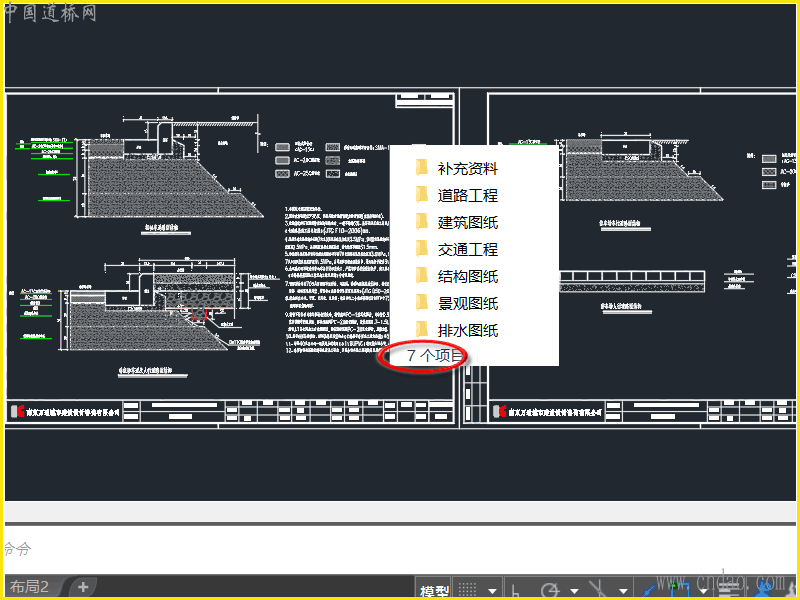The height and width of the screenshot is (600, 800).
Task: Open the grid/snap settings dropdown arrow
Action: pos(492,591)
